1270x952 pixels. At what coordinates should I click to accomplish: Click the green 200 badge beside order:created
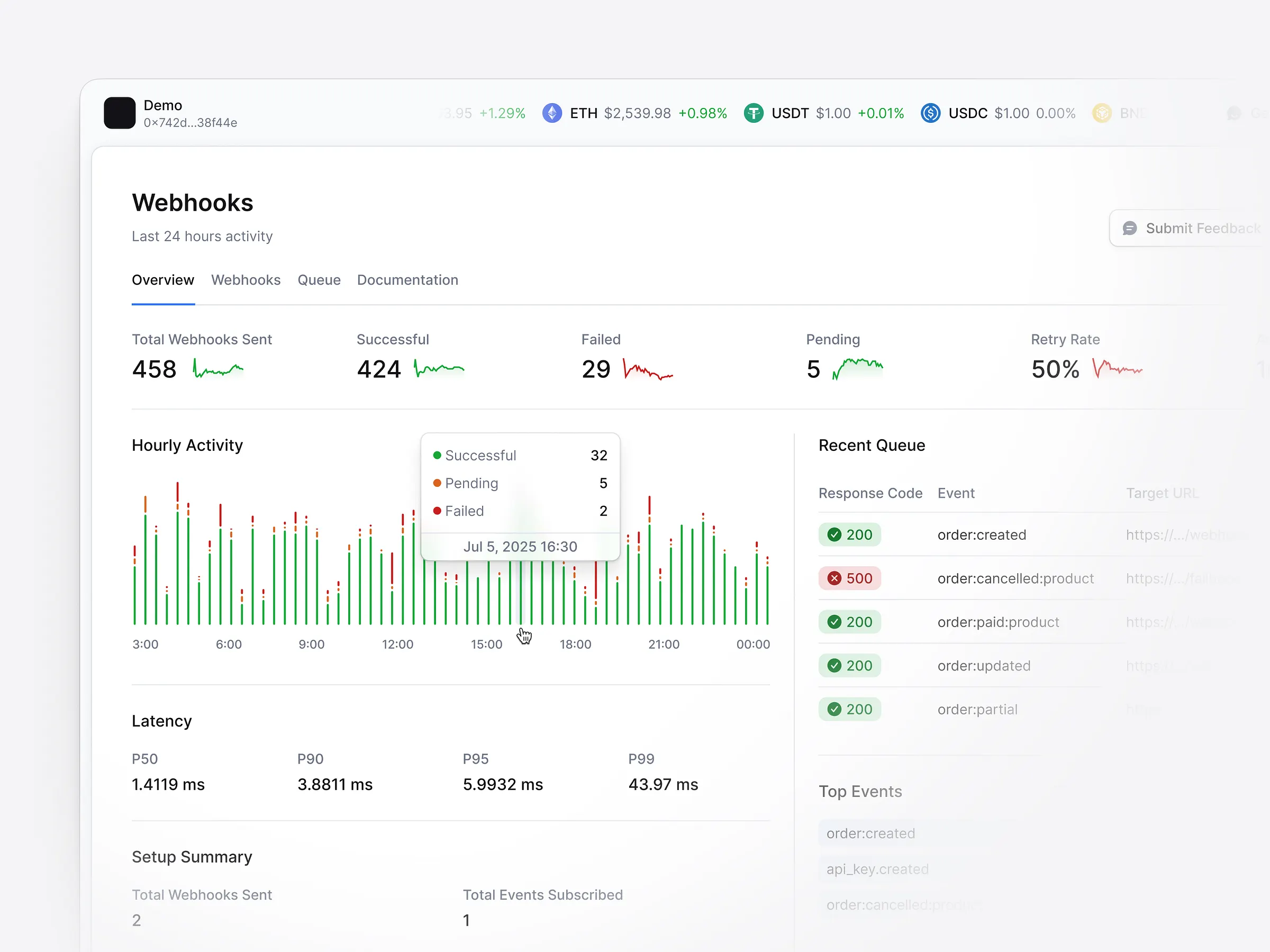click(x=850, y=534)
